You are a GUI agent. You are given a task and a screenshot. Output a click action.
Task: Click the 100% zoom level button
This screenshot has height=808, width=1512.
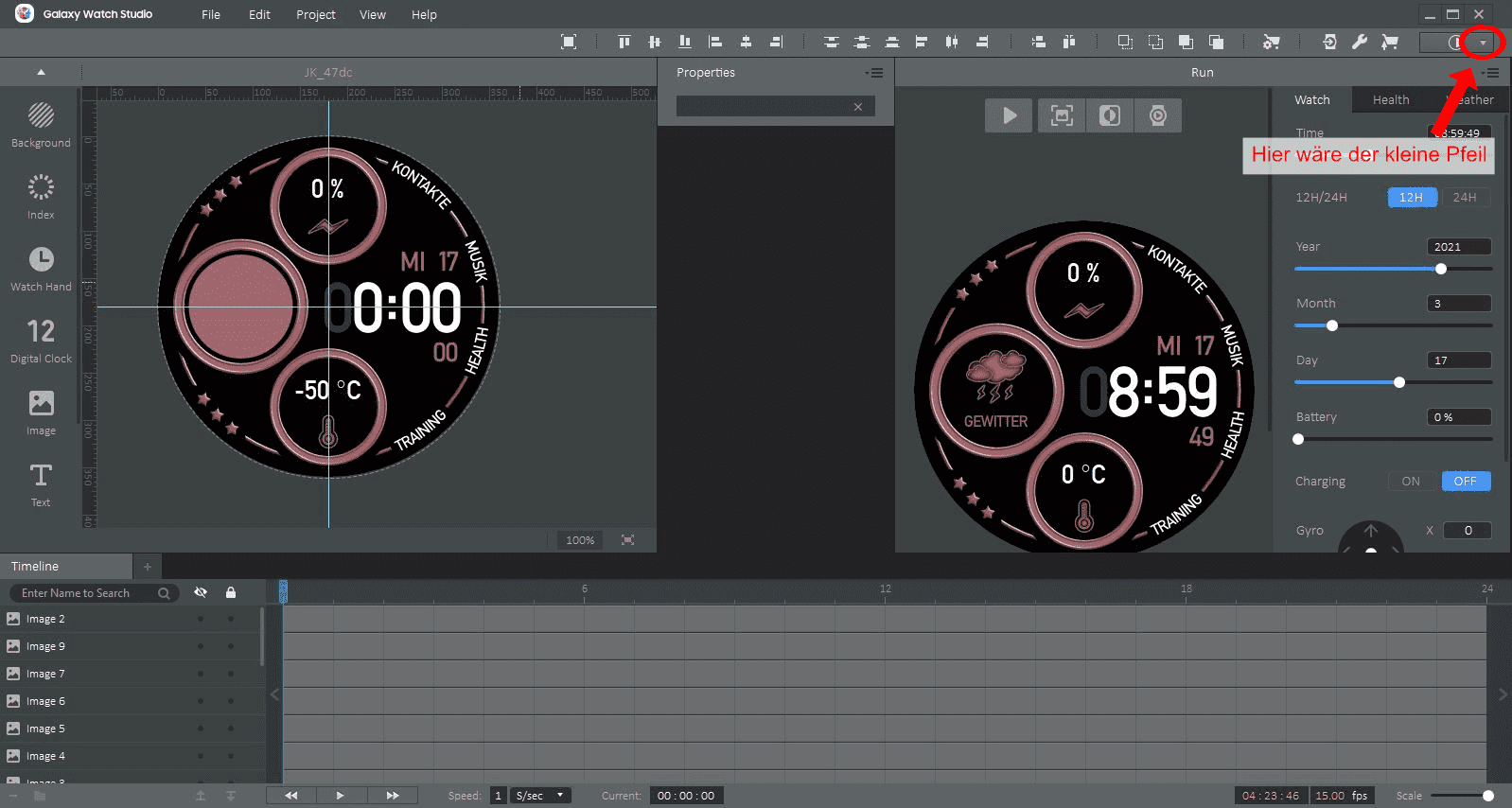point(580,540)
